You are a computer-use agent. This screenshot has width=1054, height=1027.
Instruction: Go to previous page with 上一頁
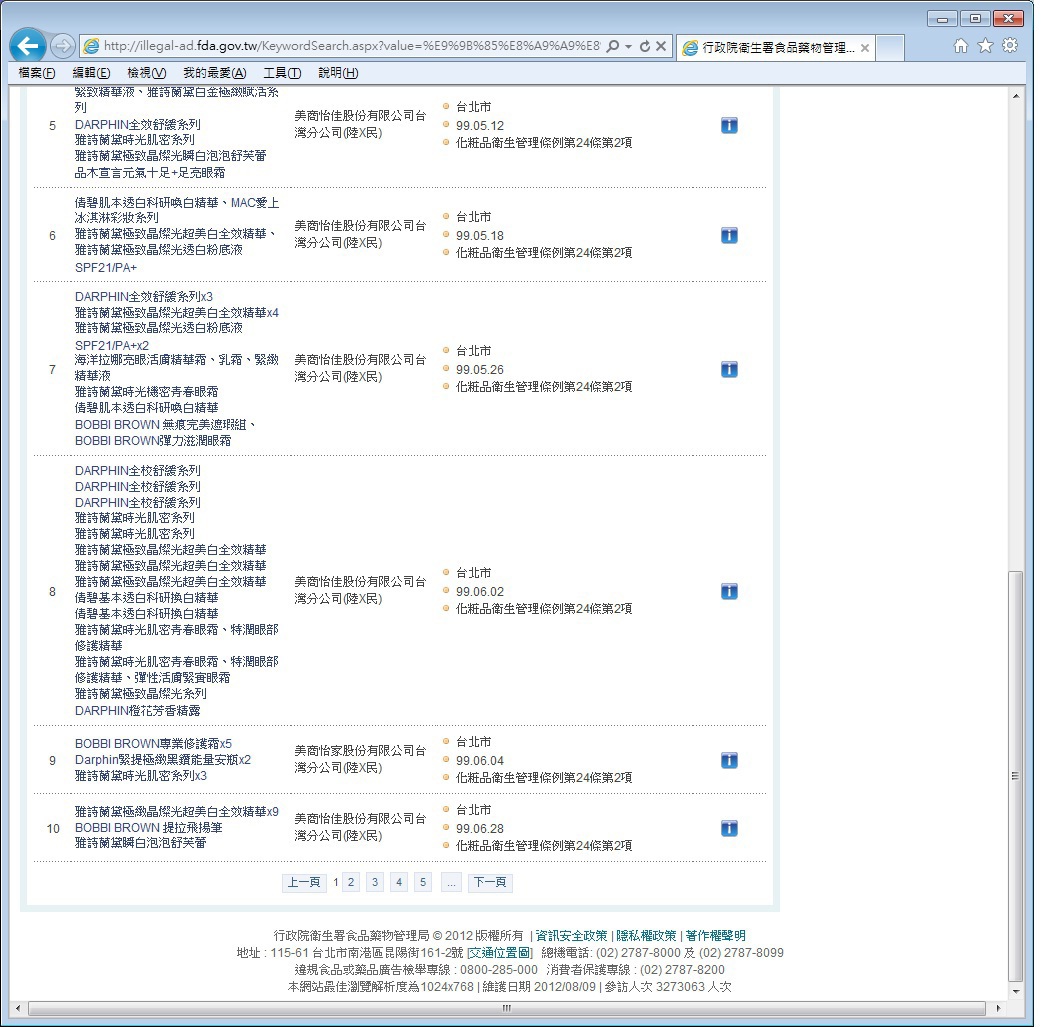point(304,882)
